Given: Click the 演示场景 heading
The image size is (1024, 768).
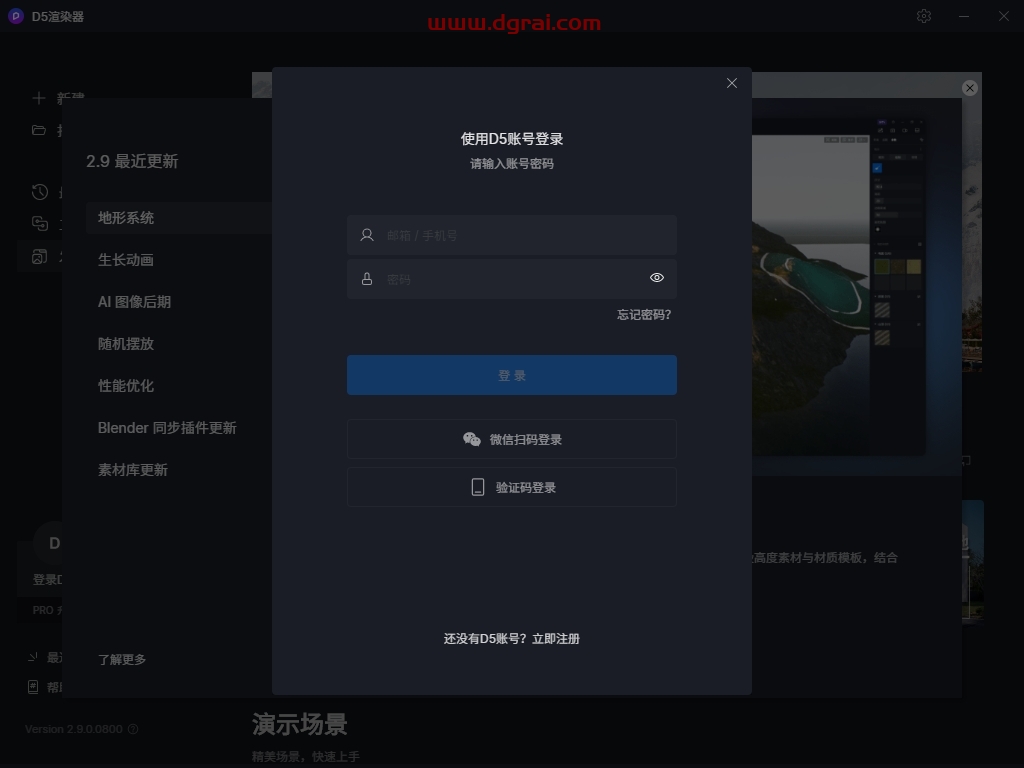Looking at the screenshot, I should (300, 724).
